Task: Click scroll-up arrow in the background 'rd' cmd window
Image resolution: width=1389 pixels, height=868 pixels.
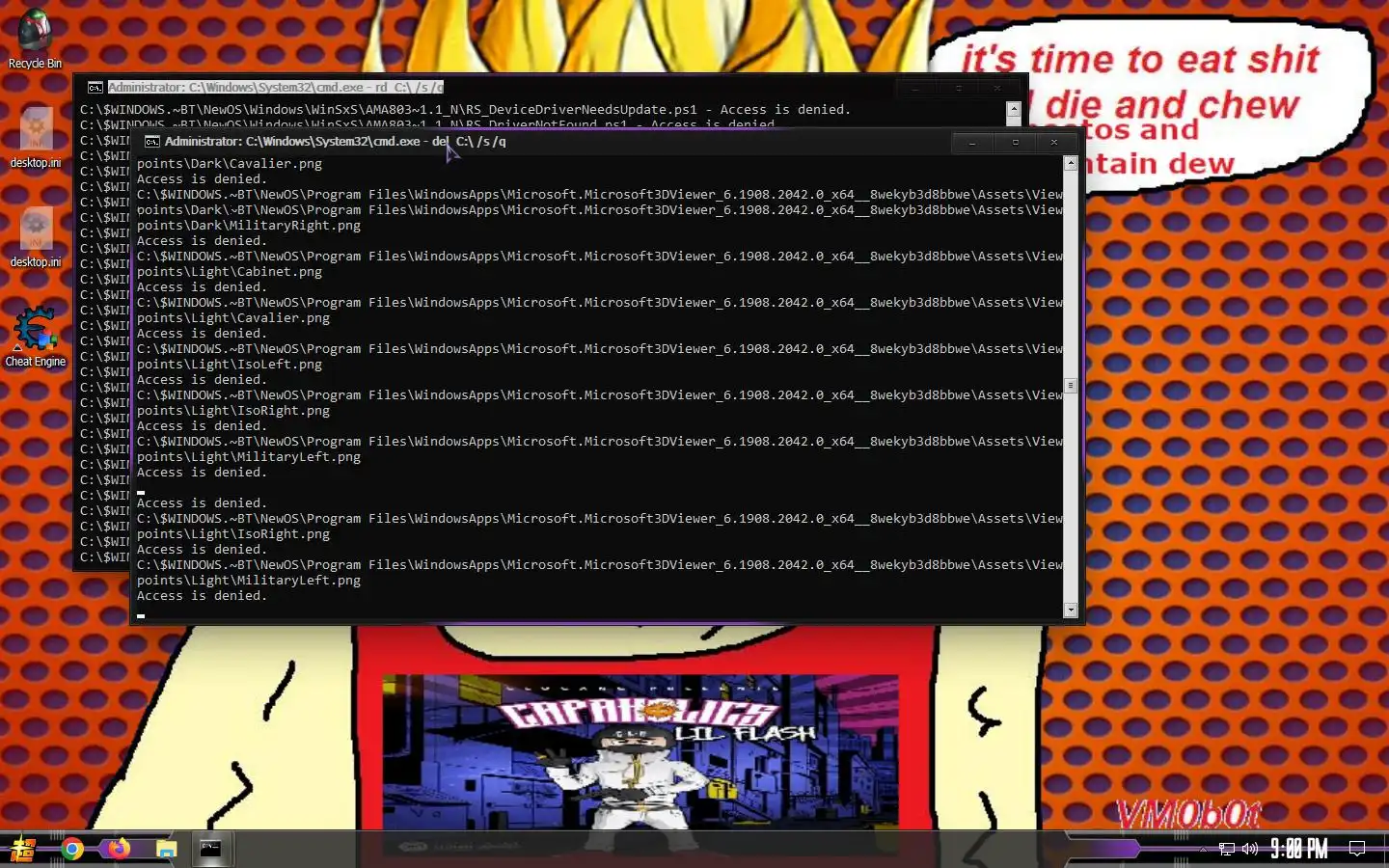Action: click(1014, 110)
